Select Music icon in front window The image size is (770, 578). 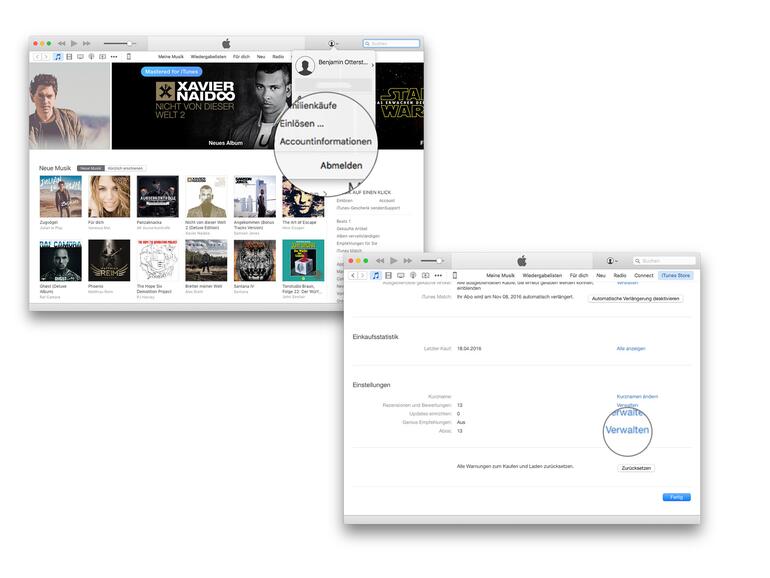click(x=376, y=275)
